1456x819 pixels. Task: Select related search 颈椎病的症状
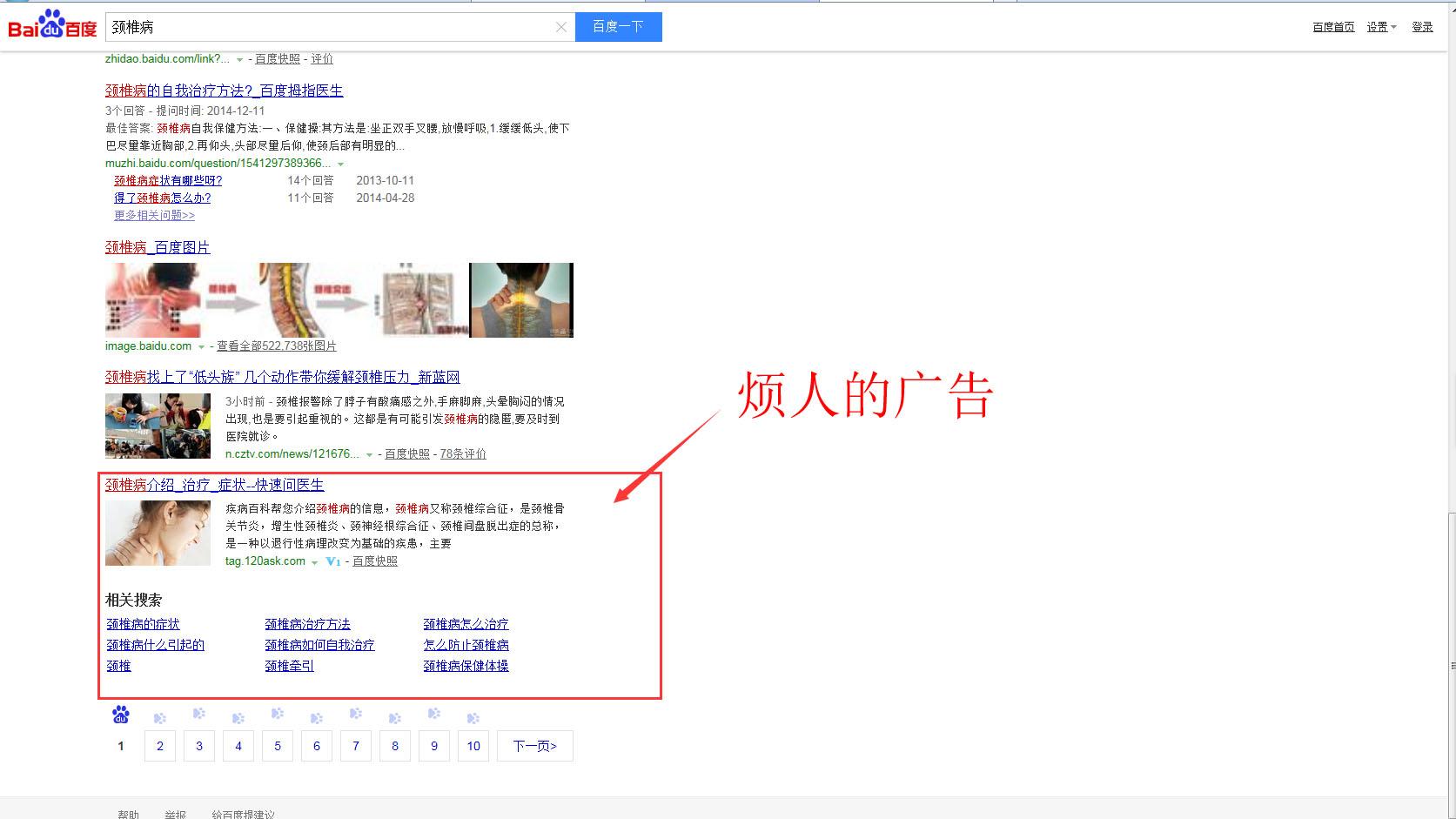click(143, 624)
